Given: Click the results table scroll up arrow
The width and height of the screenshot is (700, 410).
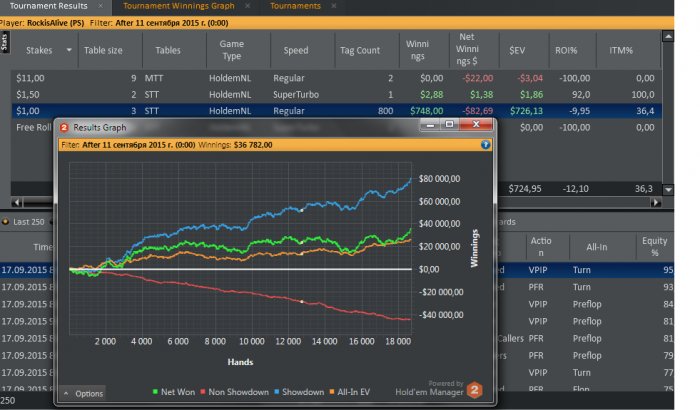Looking at the screenshot, I should tap(668, 36).
